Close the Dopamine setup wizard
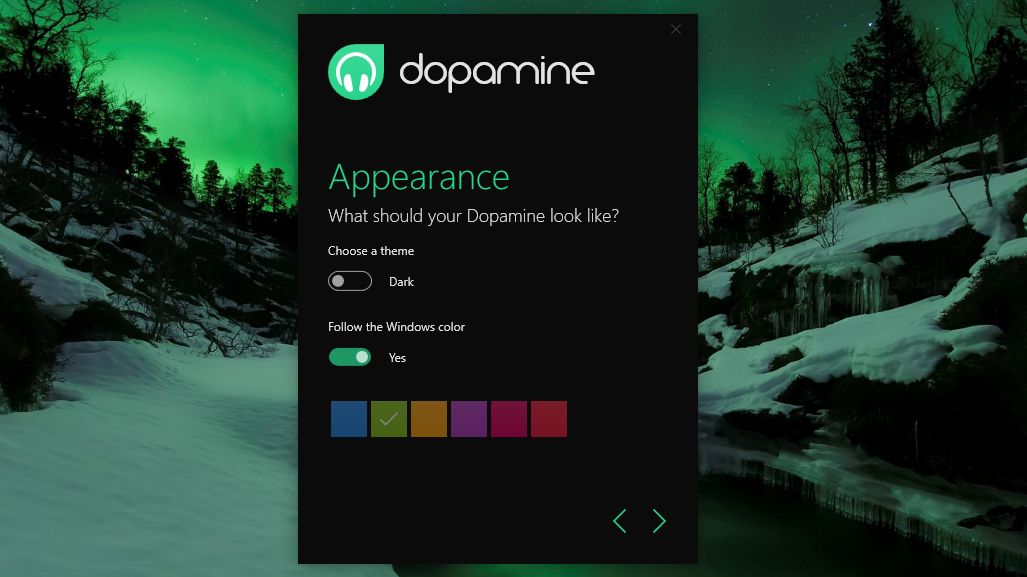 675,29
